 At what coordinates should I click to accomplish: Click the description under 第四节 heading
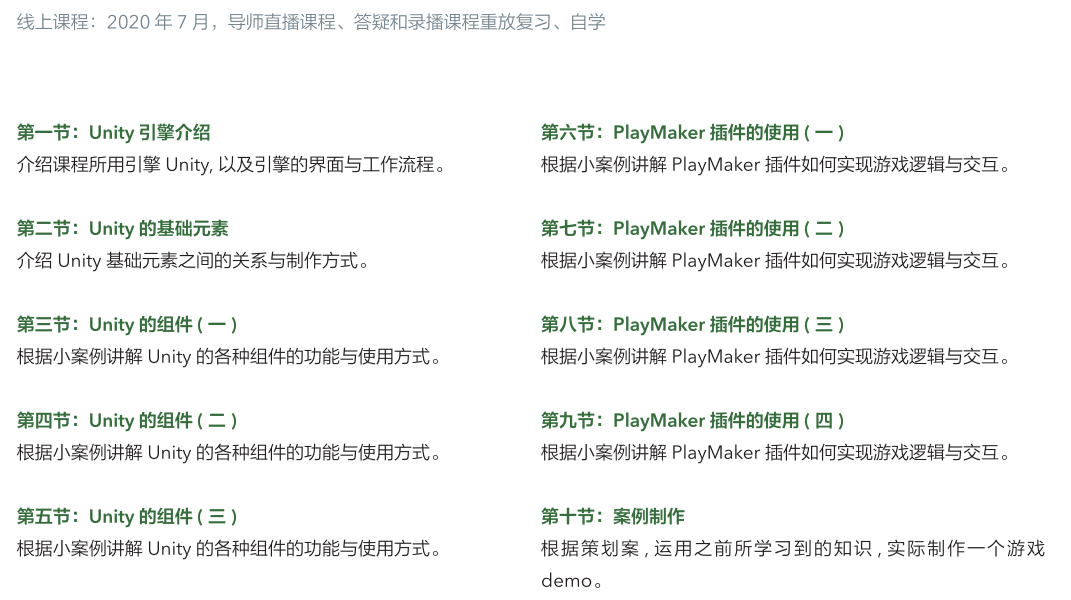point(229,452)
